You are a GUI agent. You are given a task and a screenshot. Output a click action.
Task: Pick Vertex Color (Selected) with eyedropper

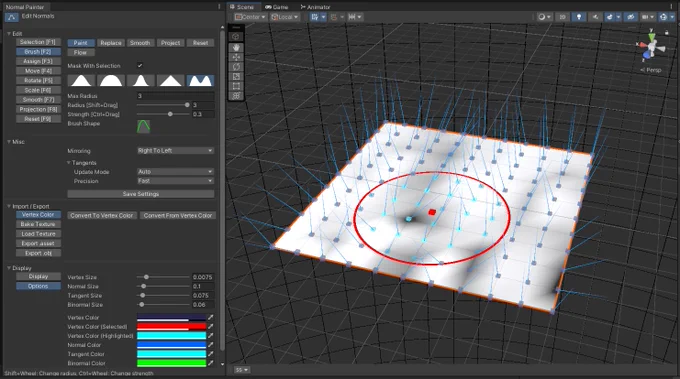click(x=211, y=327)
